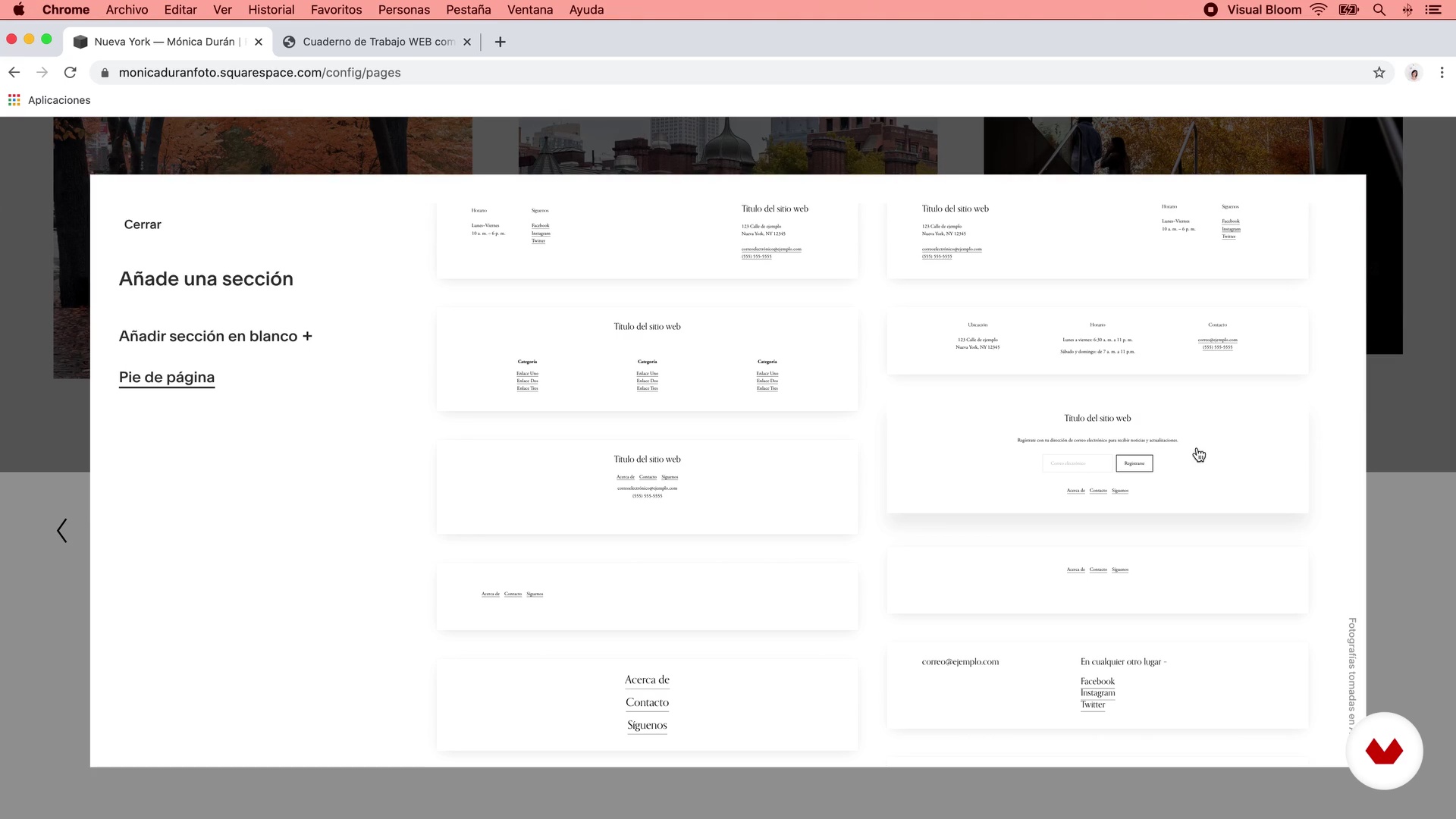
Task: Open the Wi-Fi status menu
Action: pos(1319,10)
